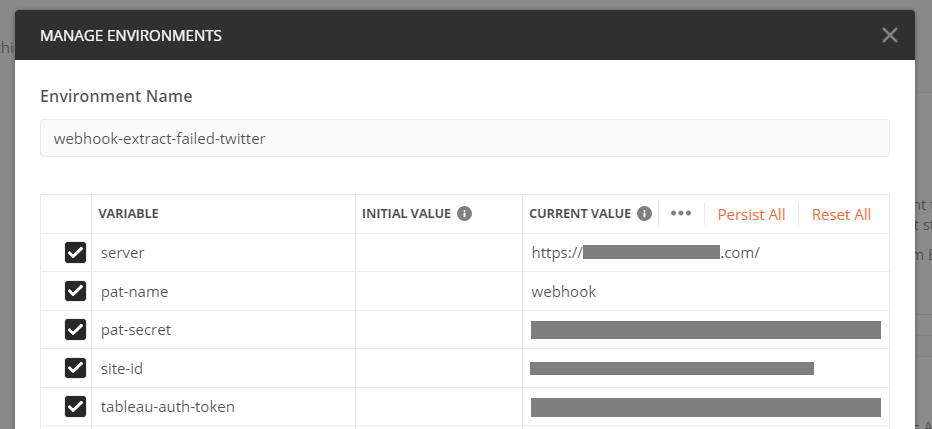Screen dimensions: 932x429
Task: Click the pat-secret current value cell
Action: click(705, 330)
